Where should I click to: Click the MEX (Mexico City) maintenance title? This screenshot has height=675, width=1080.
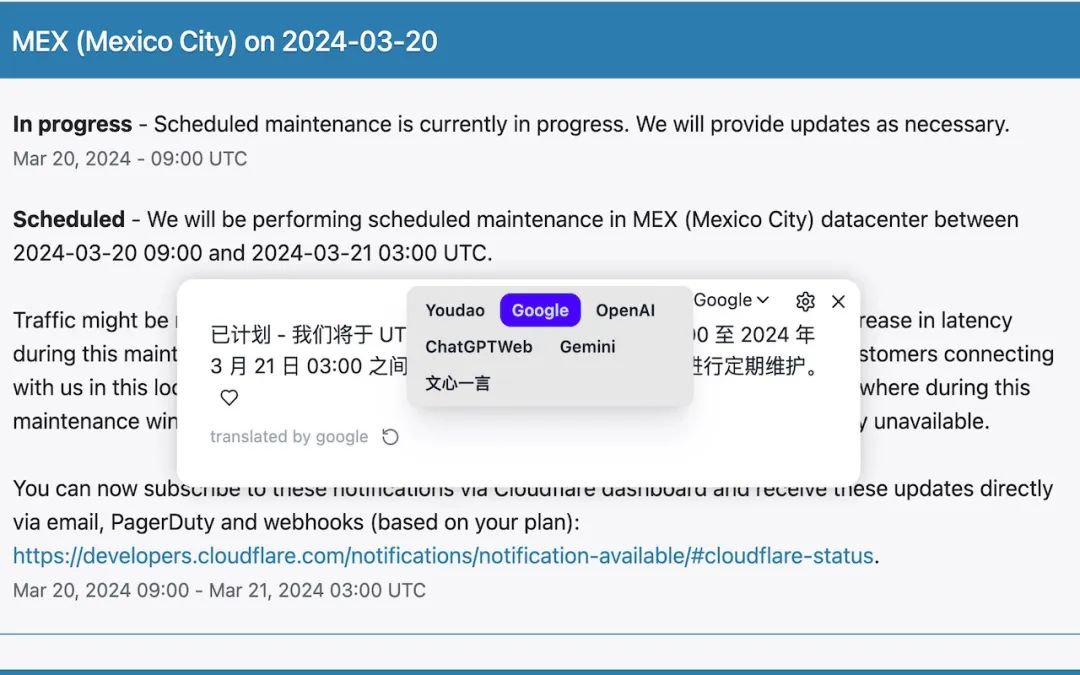tap(224, 42)
